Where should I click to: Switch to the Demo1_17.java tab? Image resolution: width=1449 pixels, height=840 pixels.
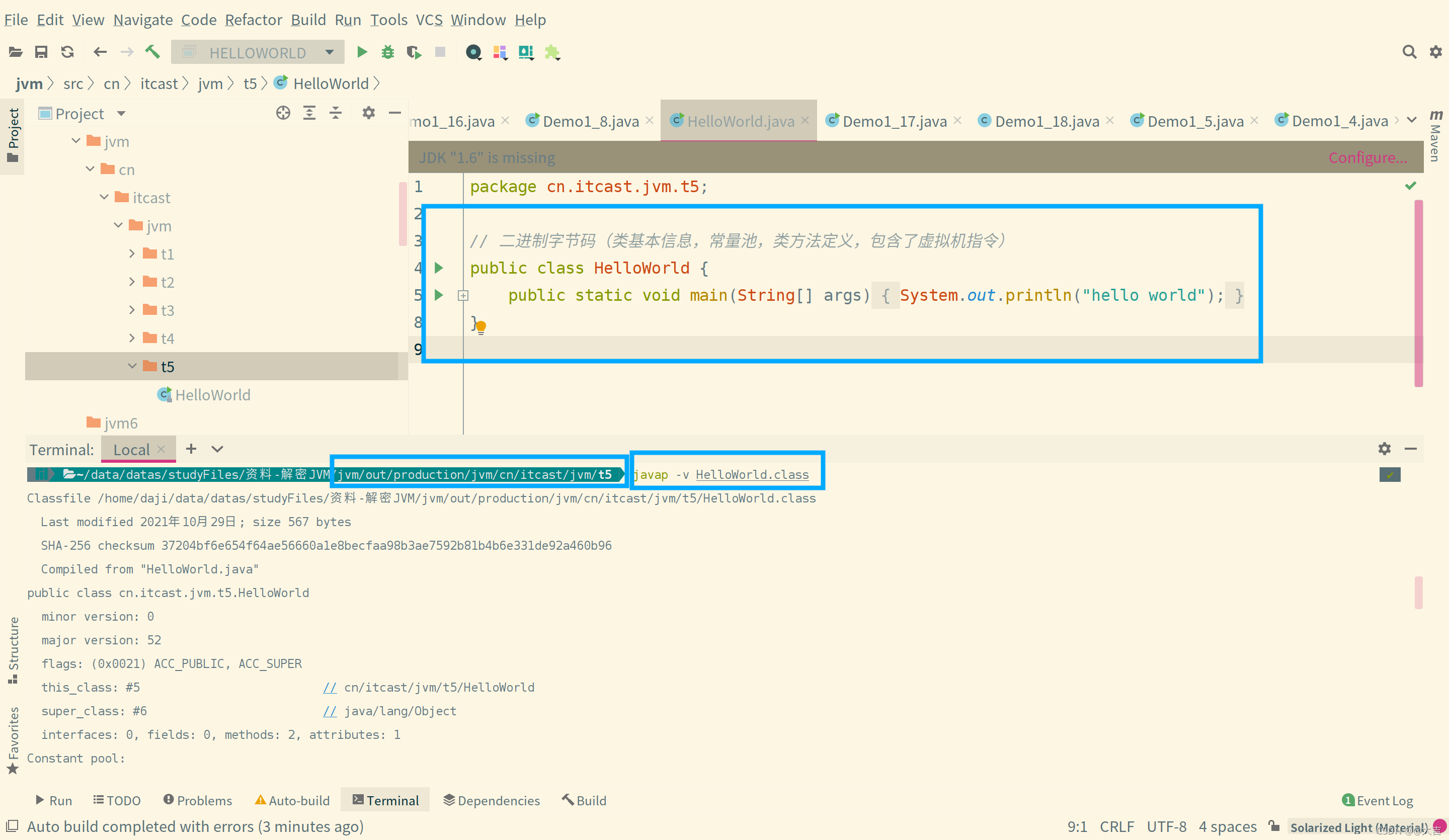point(894,121)
